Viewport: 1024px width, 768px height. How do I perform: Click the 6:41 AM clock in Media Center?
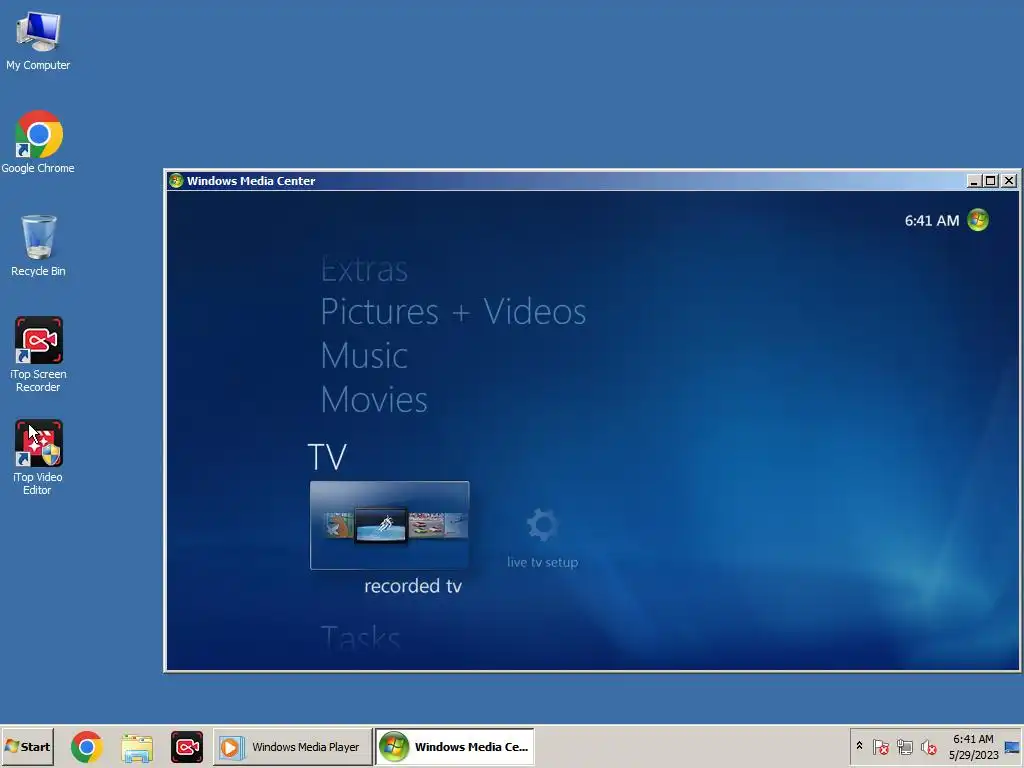tap(931, 221)
